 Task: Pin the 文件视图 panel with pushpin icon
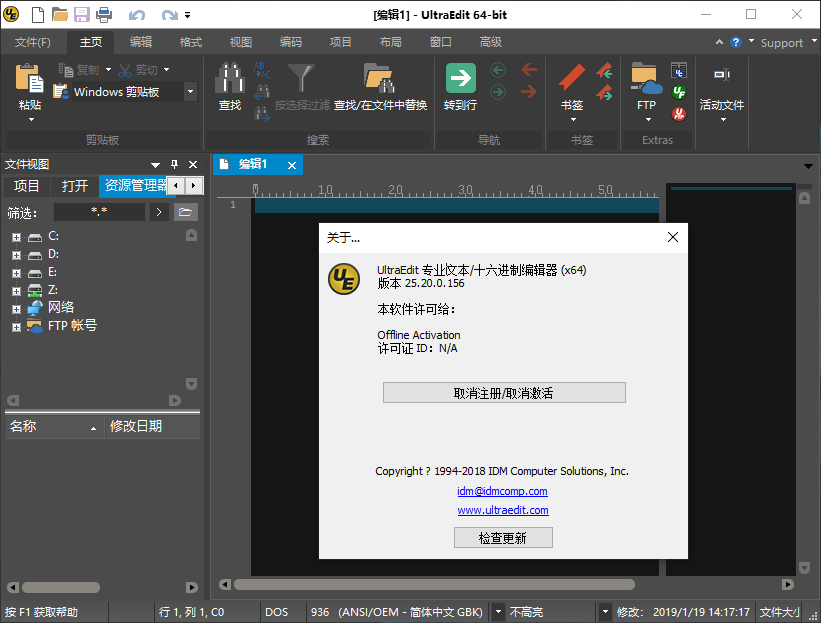(174, 164)
